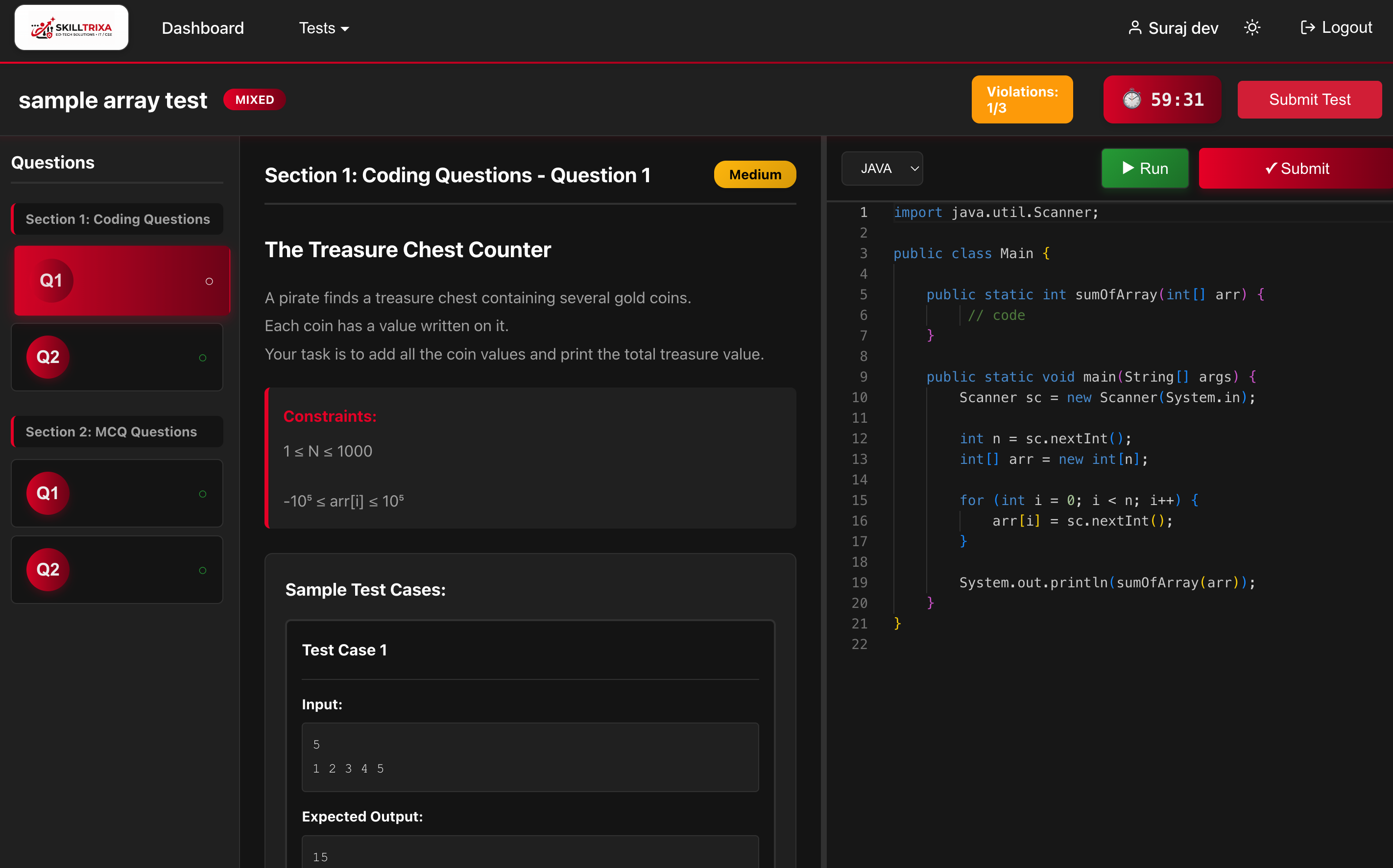Open the JAVA language dropdown

[882, 168]
